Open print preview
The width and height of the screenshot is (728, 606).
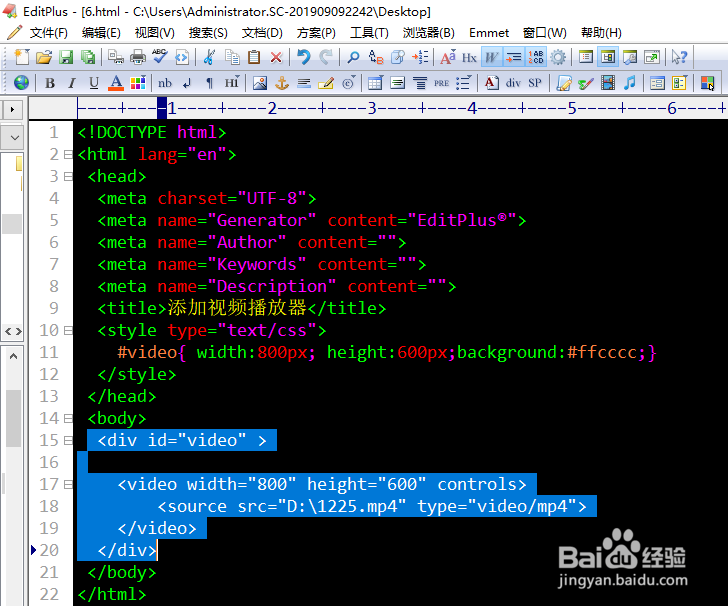(x=116, y=57)
